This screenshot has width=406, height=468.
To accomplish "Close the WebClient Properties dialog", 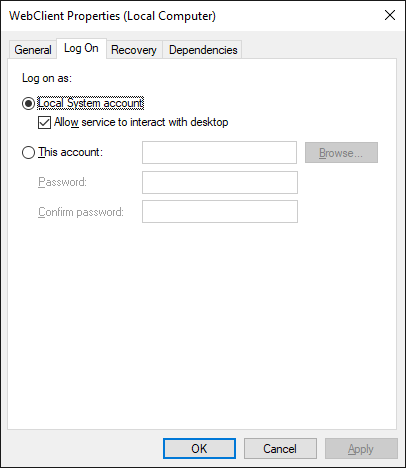I will [390, 15].
